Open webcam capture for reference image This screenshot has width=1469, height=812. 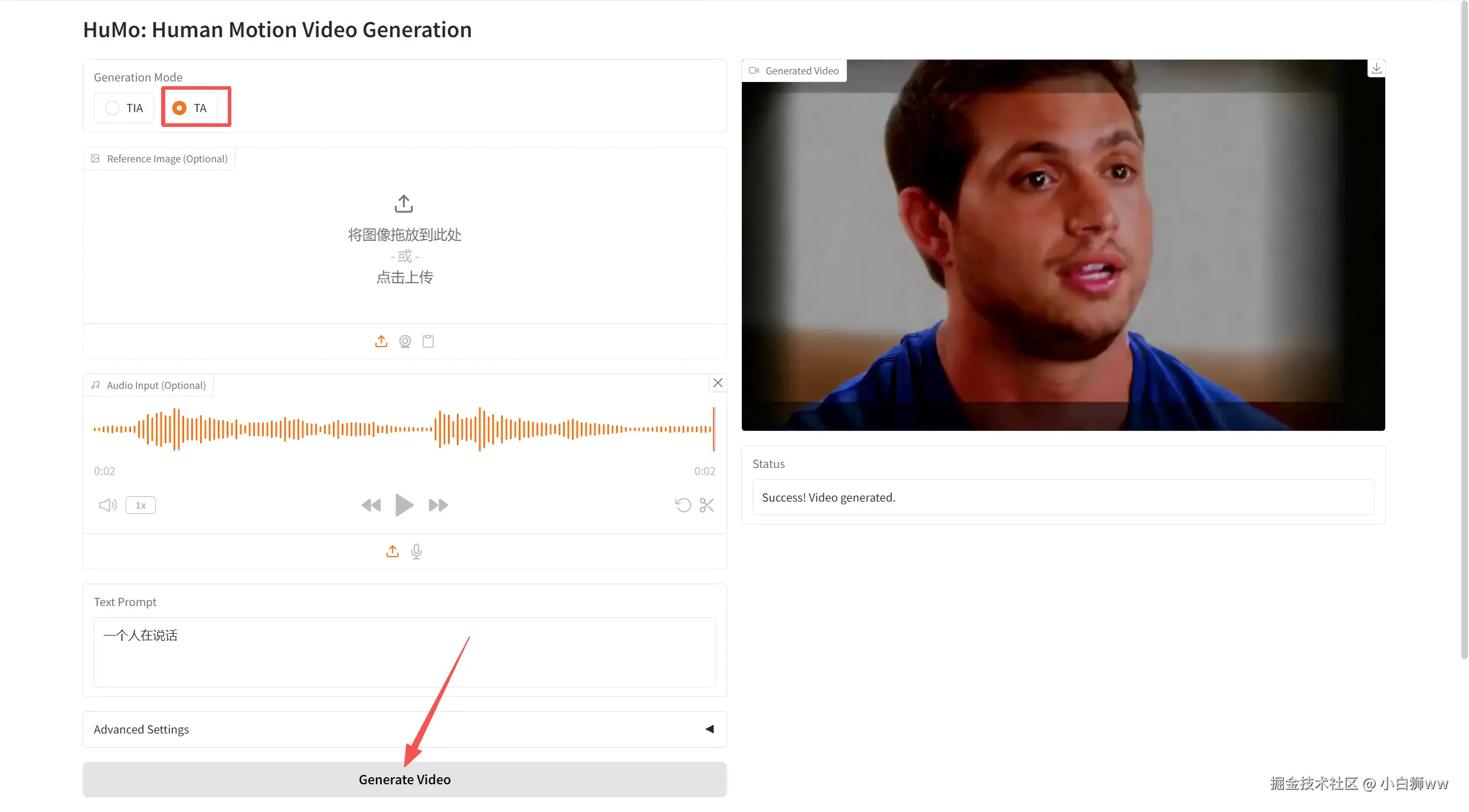click(405, 341)
